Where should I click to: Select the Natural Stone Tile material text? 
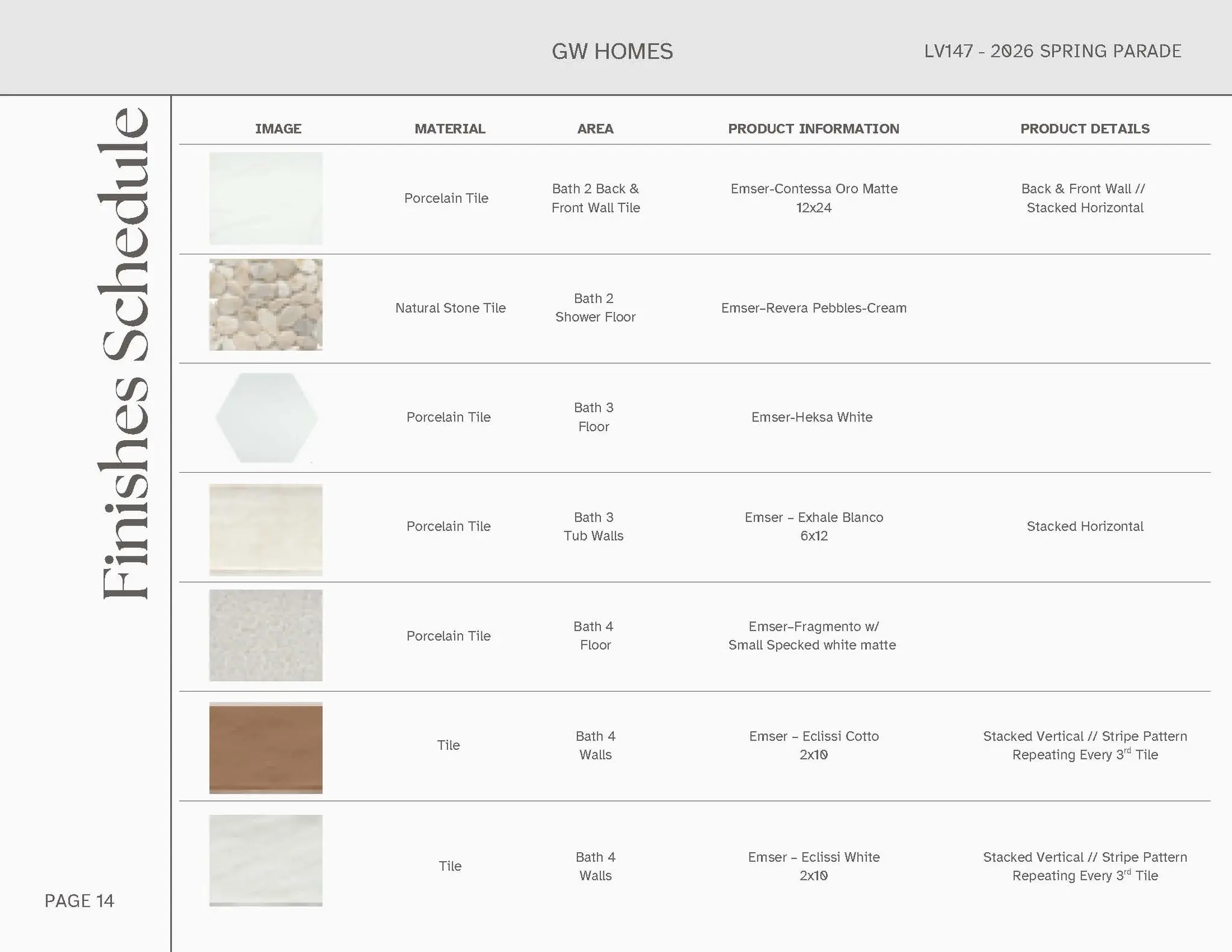pyautogui.click(x=450, y=308)
